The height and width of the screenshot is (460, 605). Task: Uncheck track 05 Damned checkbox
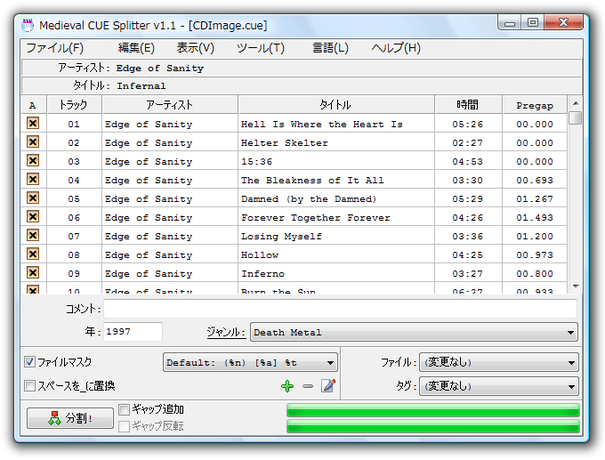pos(33,198)
